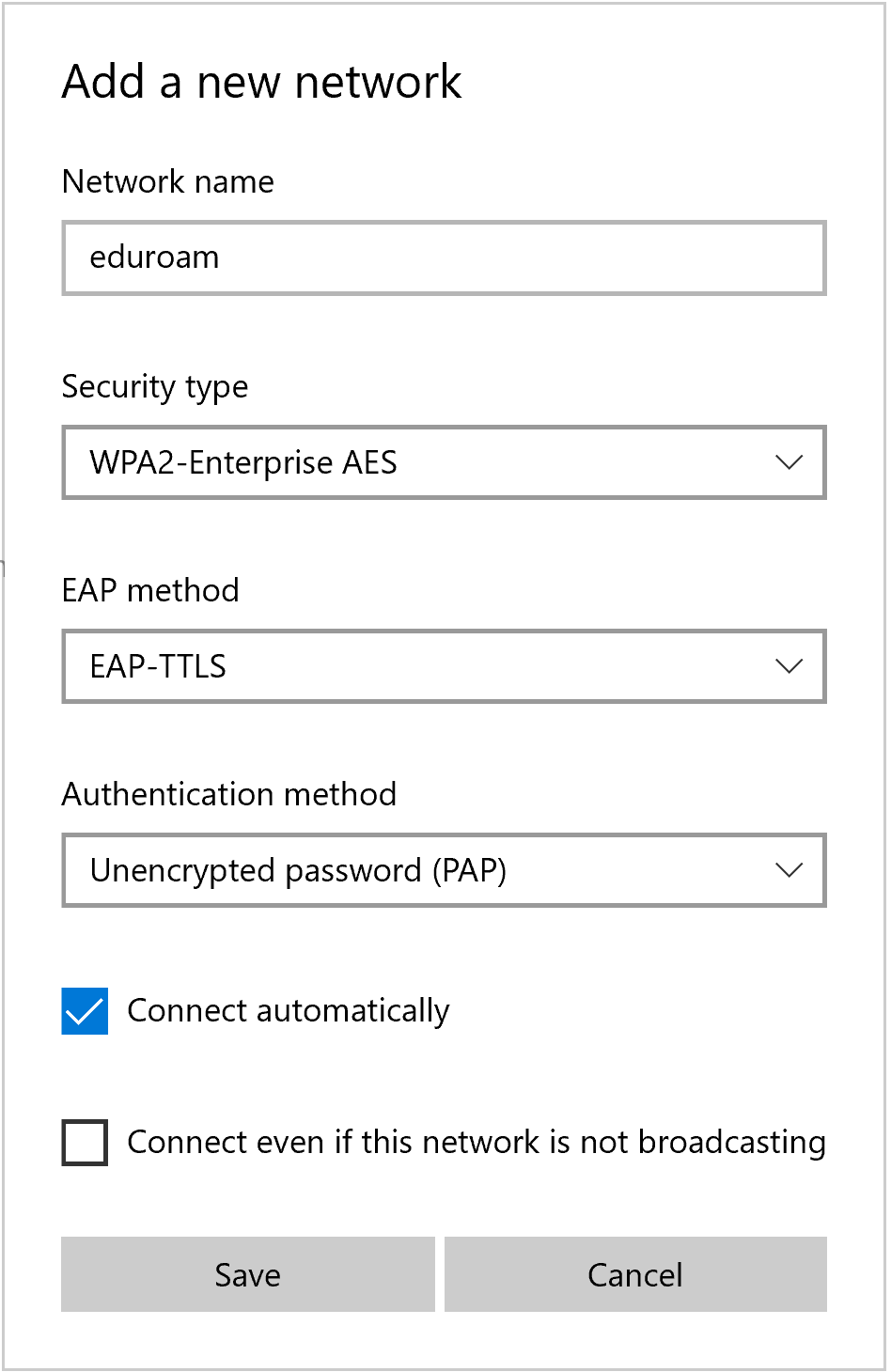Cancel adding the new network
This screenshot has width=891, height=1372.
point(635,1274)
